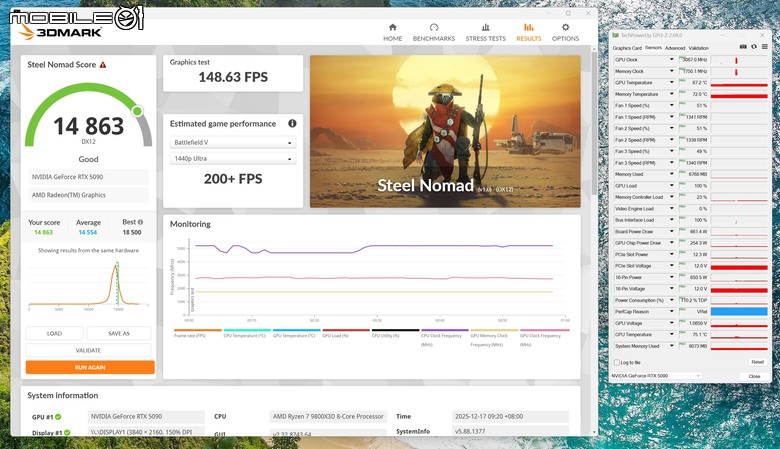
Task: Switch to the GPU-Z Advanced tab
Action: click(x=675, y=48)
